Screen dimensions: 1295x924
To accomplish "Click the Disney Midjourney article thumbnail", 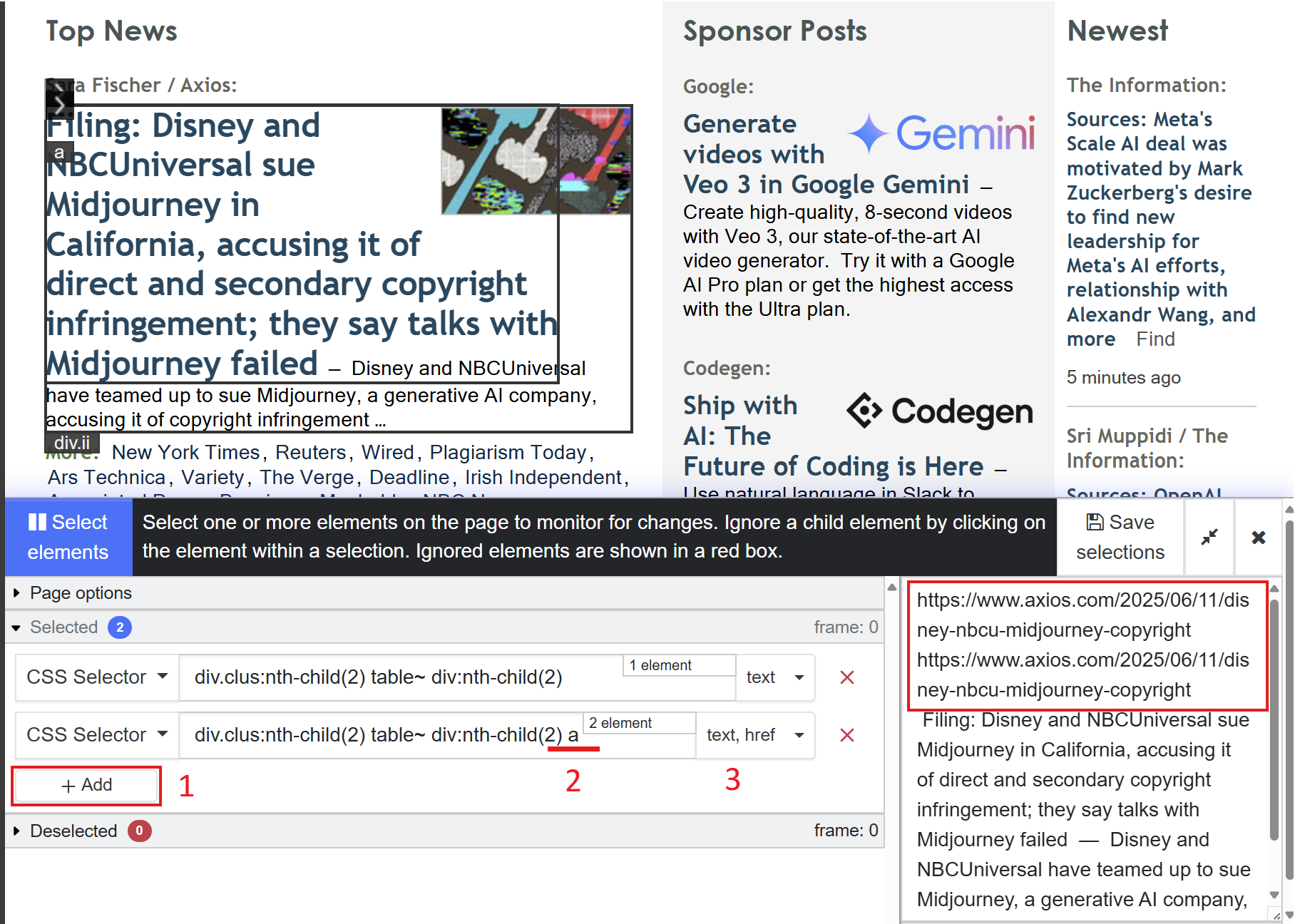I will pyautogui.click(x=536, y=161).
